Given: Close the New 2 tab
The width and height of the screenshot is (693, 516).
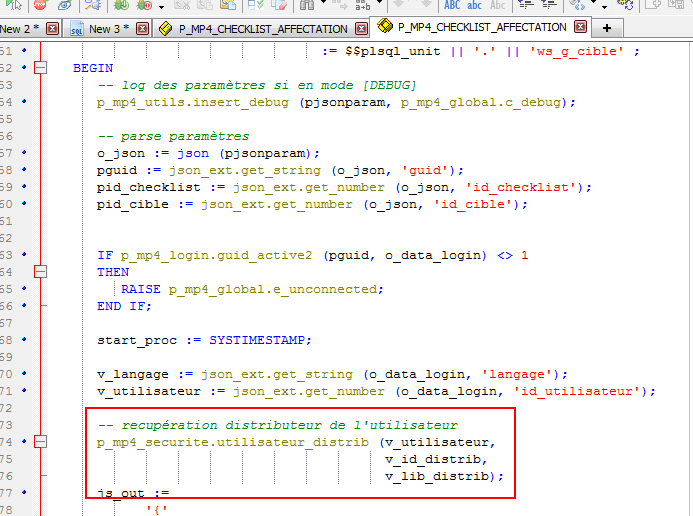Looking at the screenshot, I should 52,29.
